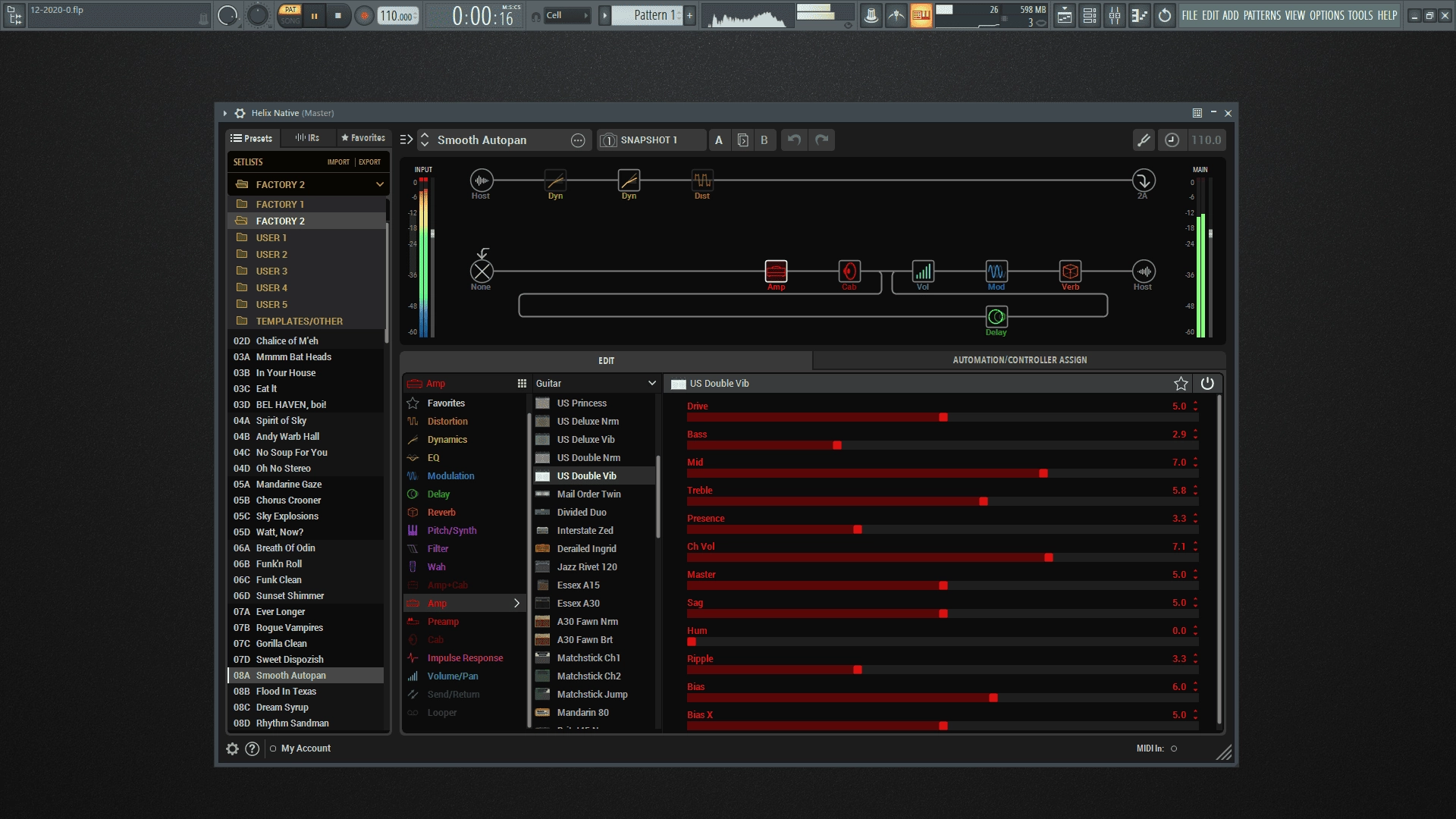Image resolution: width=1456 pixels, height=819 pixels.
Task: Open preset options ellipsis button
Action: point(578,140)
